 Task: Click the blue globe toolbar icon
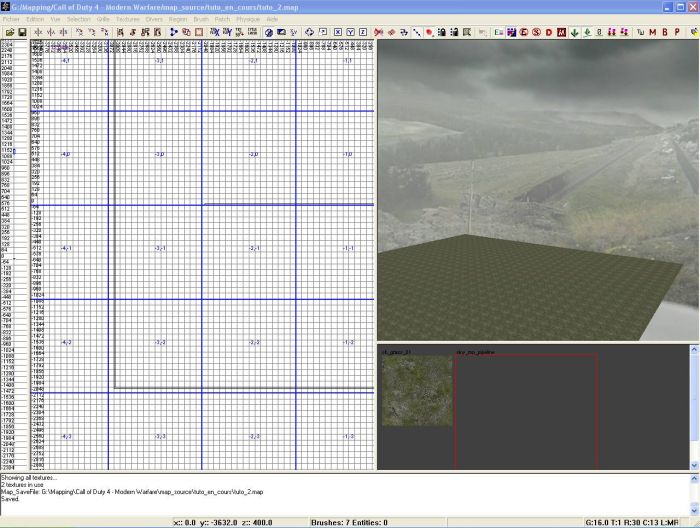click(x=269, y=32)
